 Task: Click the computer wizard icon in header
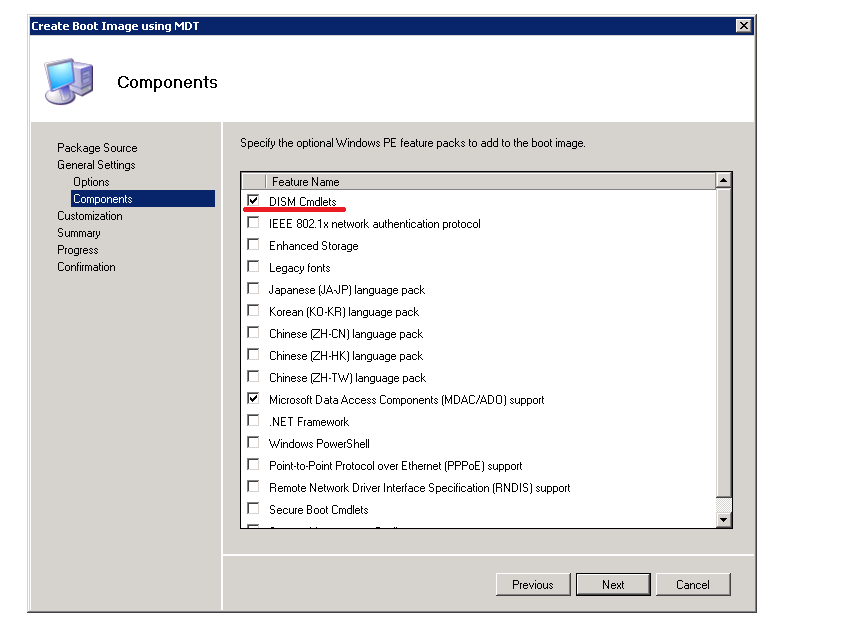tap(68, 82)
